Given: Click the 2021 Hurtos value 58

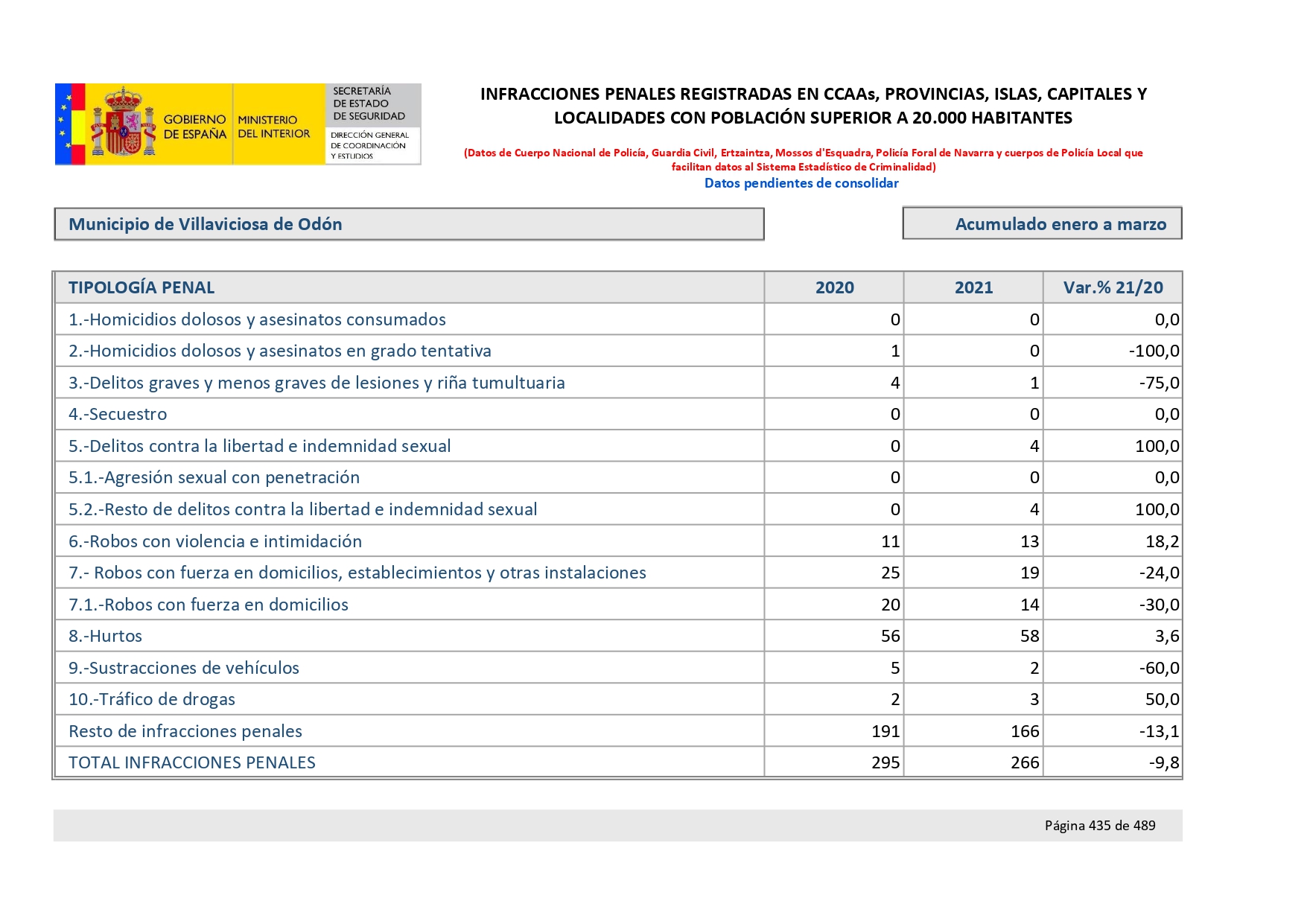Looking at the screenshot, I should tap(1030, 636).
